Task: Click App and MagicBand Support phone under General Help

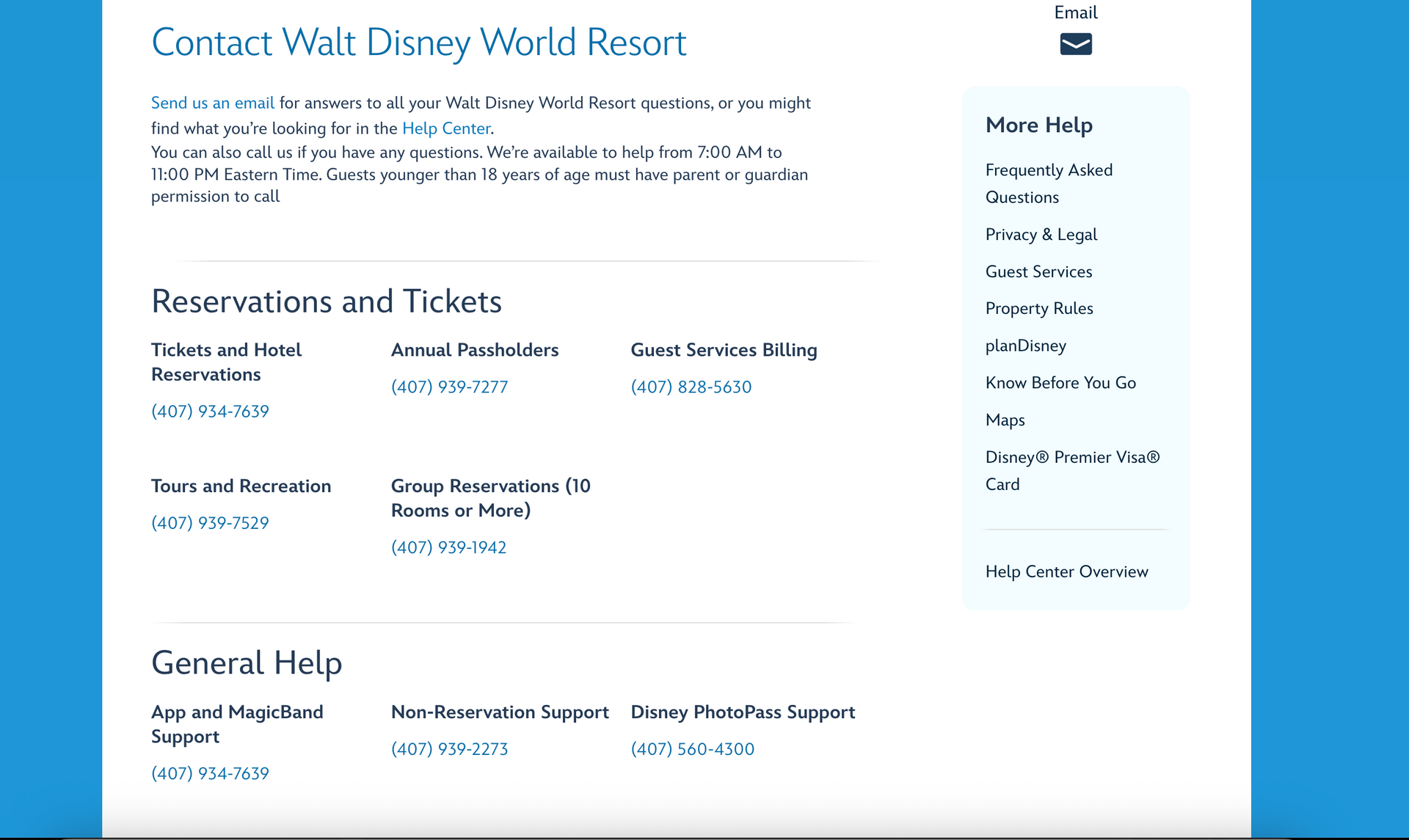Action: pos(210,773)
